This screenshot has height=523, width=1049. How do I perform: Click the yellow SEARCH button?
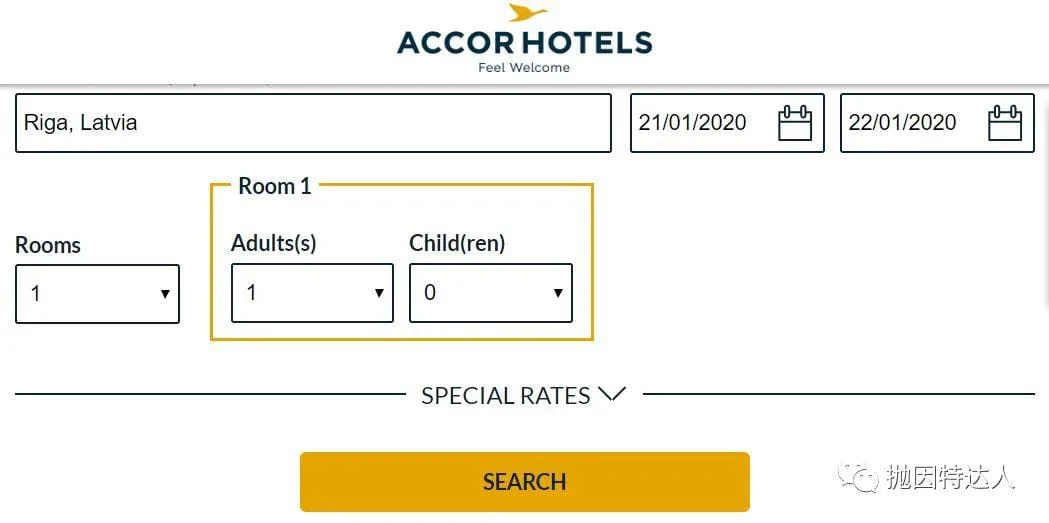(524, 482)
